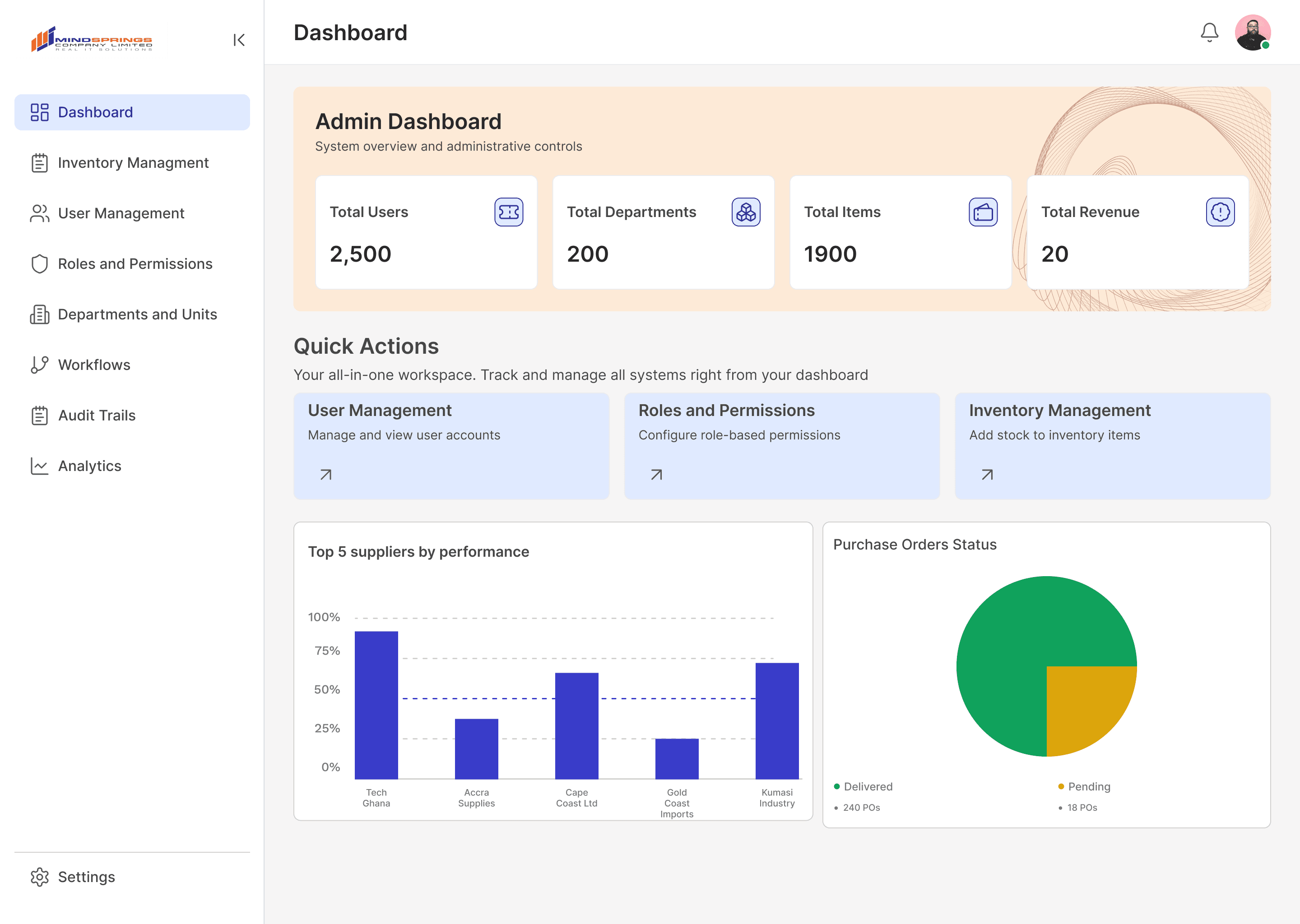This screenshot has width=1300, height=924.
Task: Click the "1900" items value
Action: (830, 254)
